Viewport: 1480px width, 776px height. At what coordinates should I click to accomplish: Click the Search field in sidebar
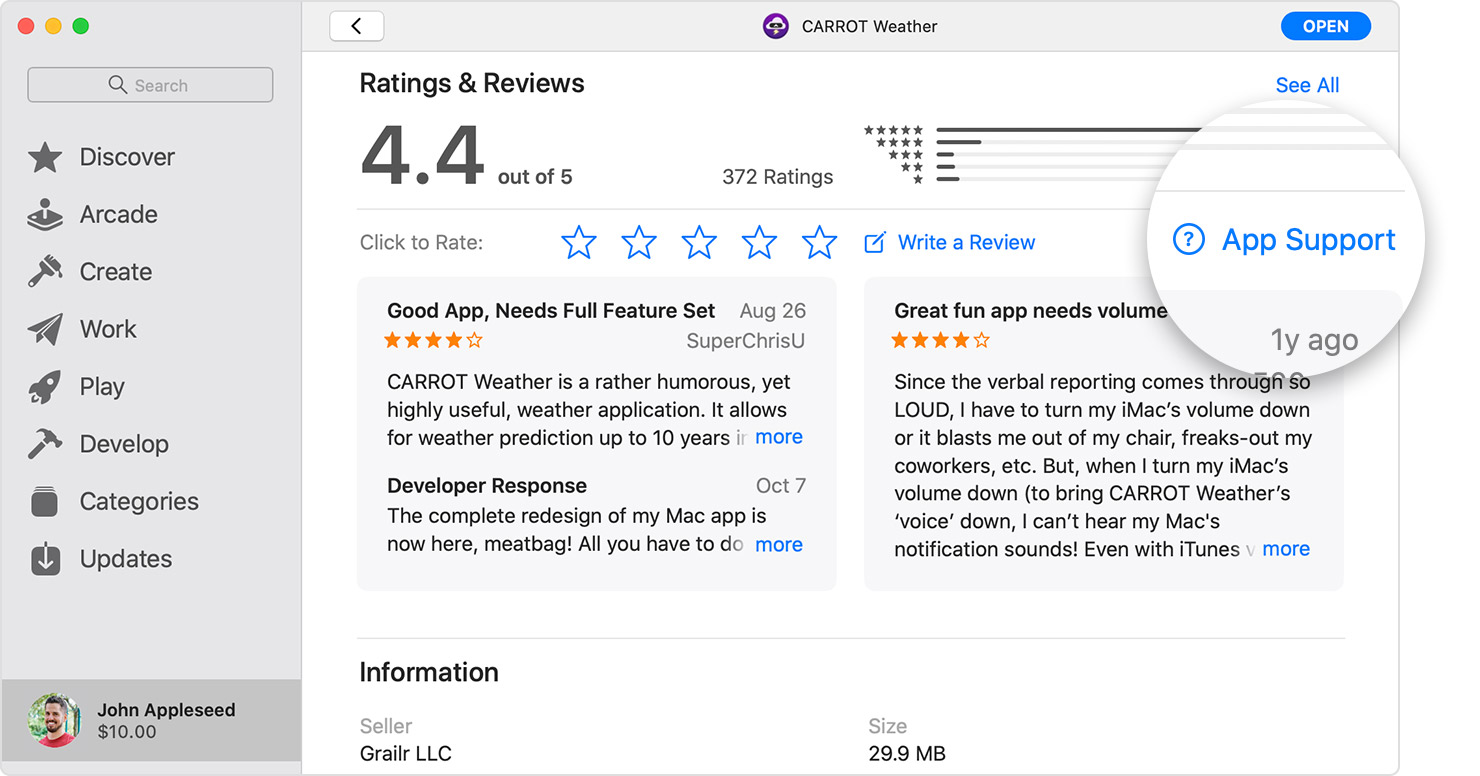150,85
